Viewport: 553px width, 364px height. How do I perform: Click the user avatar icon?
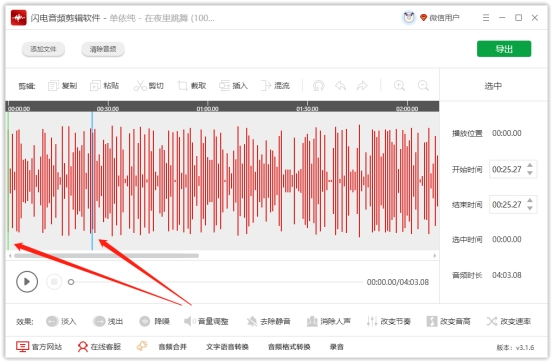(409, 18)
